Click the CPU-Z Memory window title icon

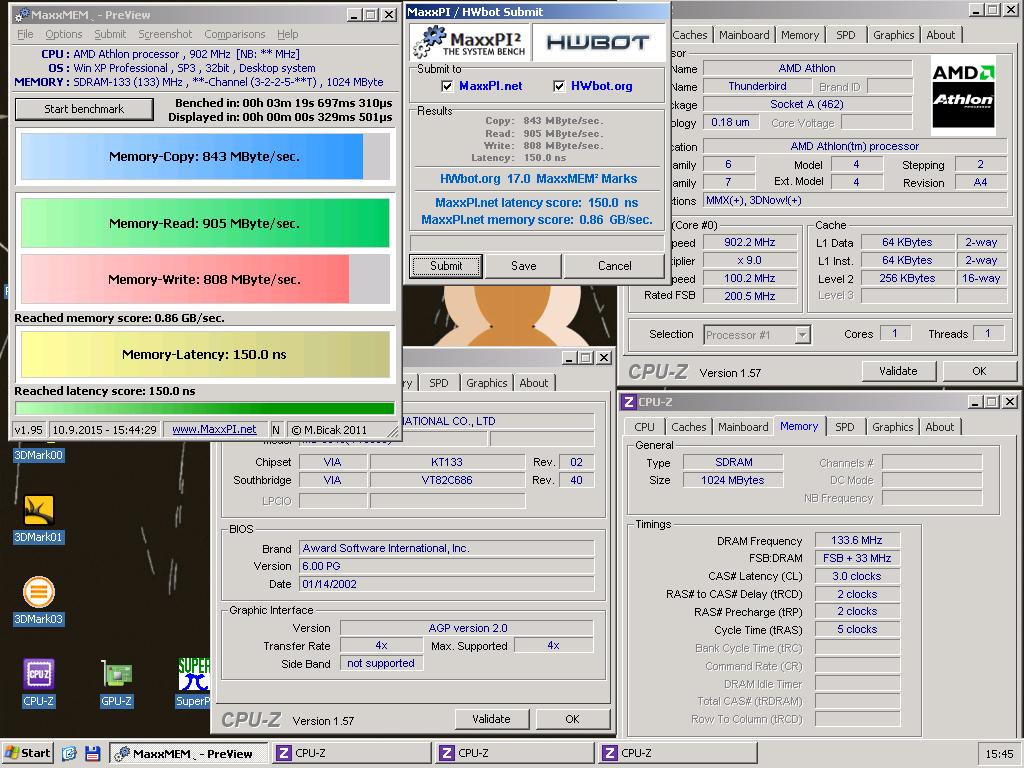628,402
